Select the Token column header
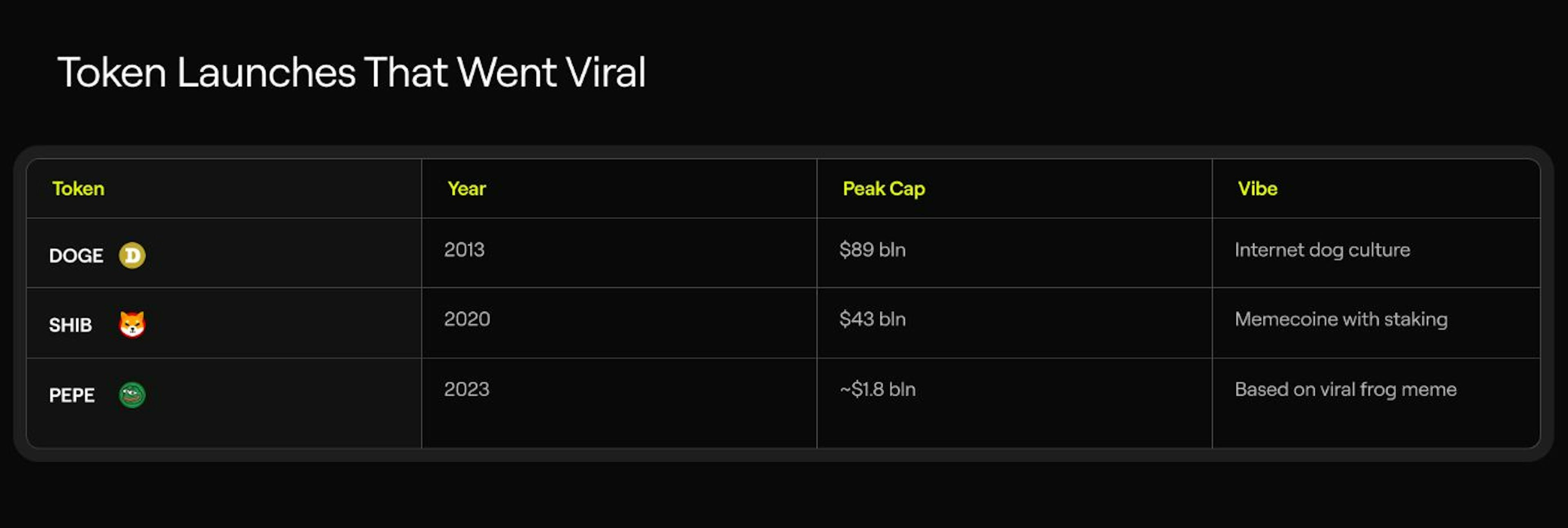This screenshot has height=528, width=1568. click(78, 189)
